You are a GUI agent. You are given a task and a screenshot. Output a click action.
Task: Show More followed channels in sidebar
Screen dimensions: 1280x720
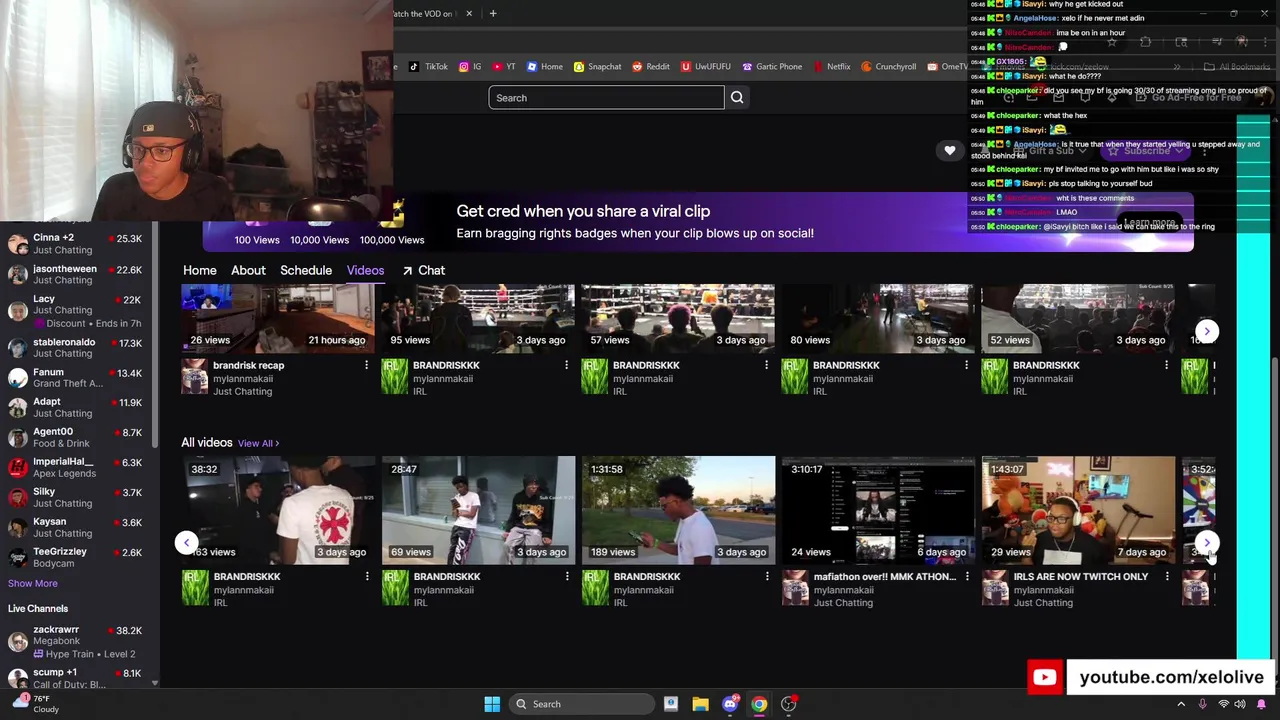click(x=33, y=583)
